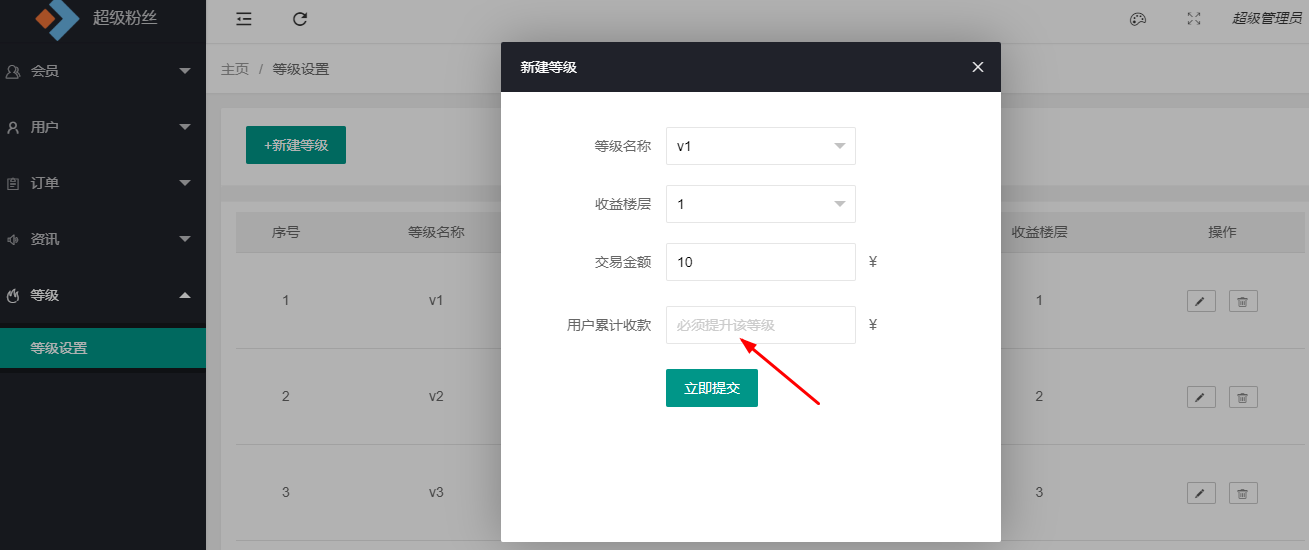Click the edit pencil icon for v2 row
The height and width of the screenshot is (550, 1309).
(1201, 397)
